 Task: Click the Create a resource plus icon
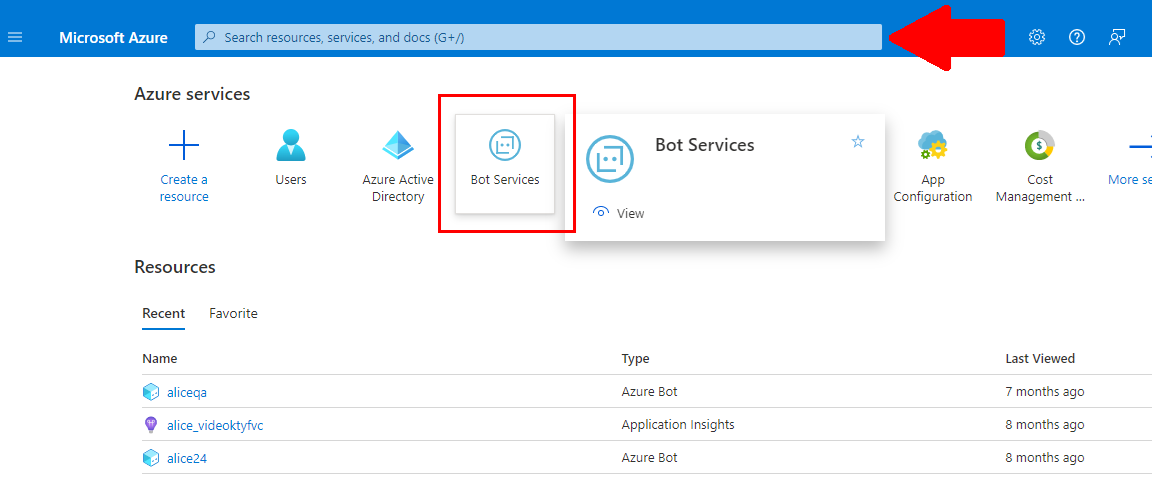184,145
